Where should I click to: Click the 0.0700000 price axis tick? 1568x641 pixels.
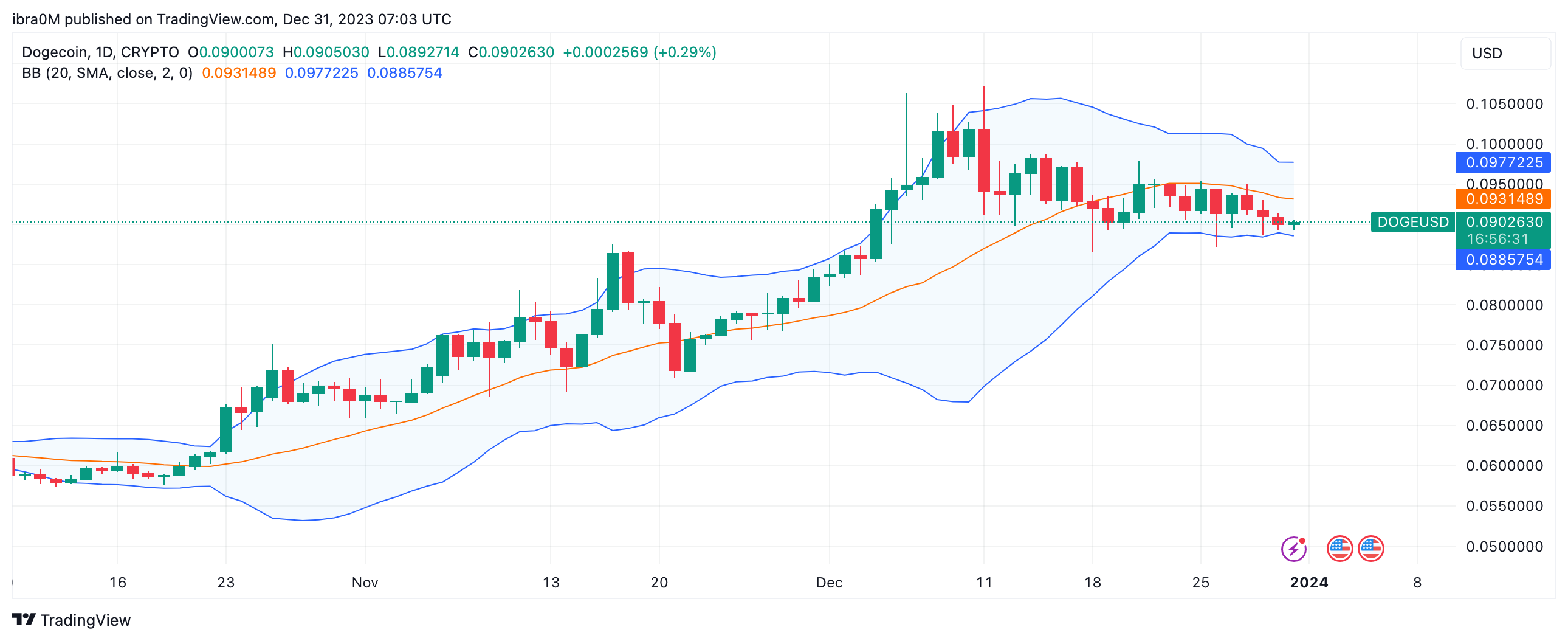[1504, 386]
